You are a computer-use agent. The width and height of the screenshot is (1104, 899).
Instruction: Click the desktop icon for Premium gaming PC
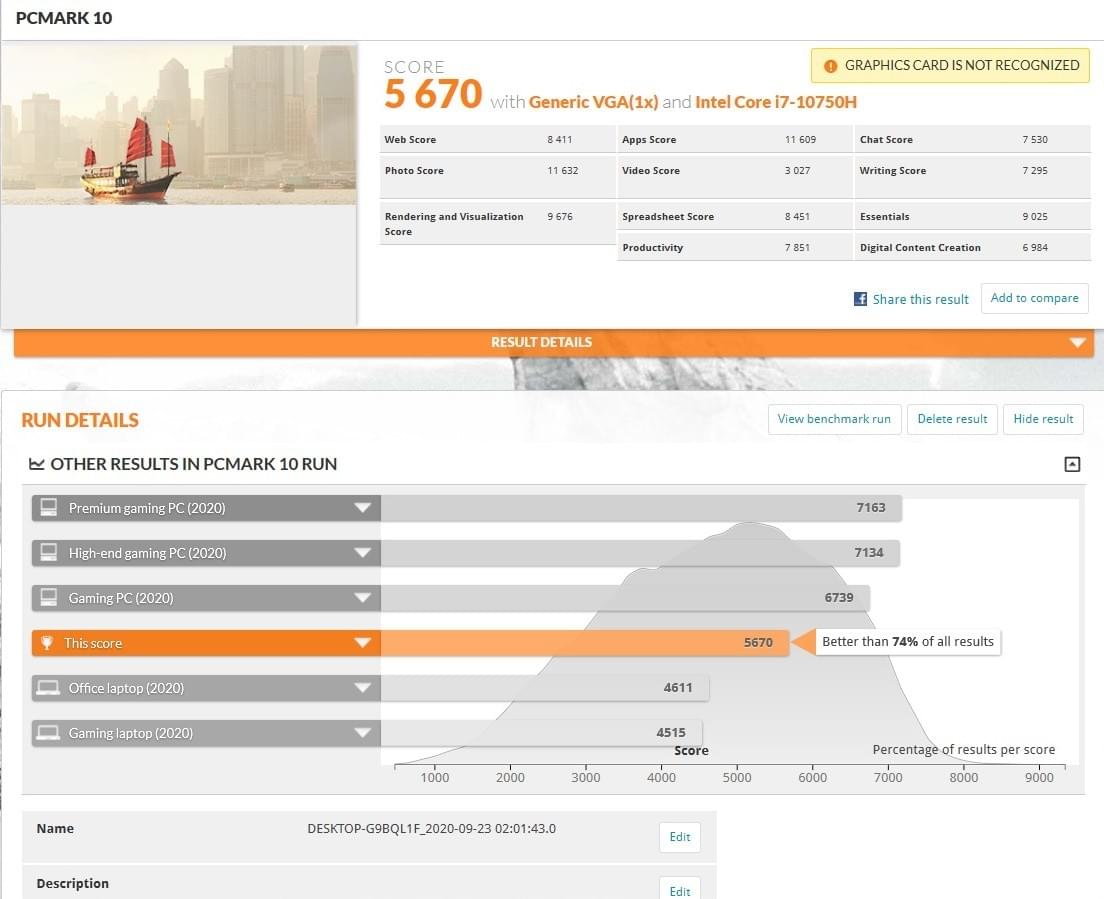(49, 508)
